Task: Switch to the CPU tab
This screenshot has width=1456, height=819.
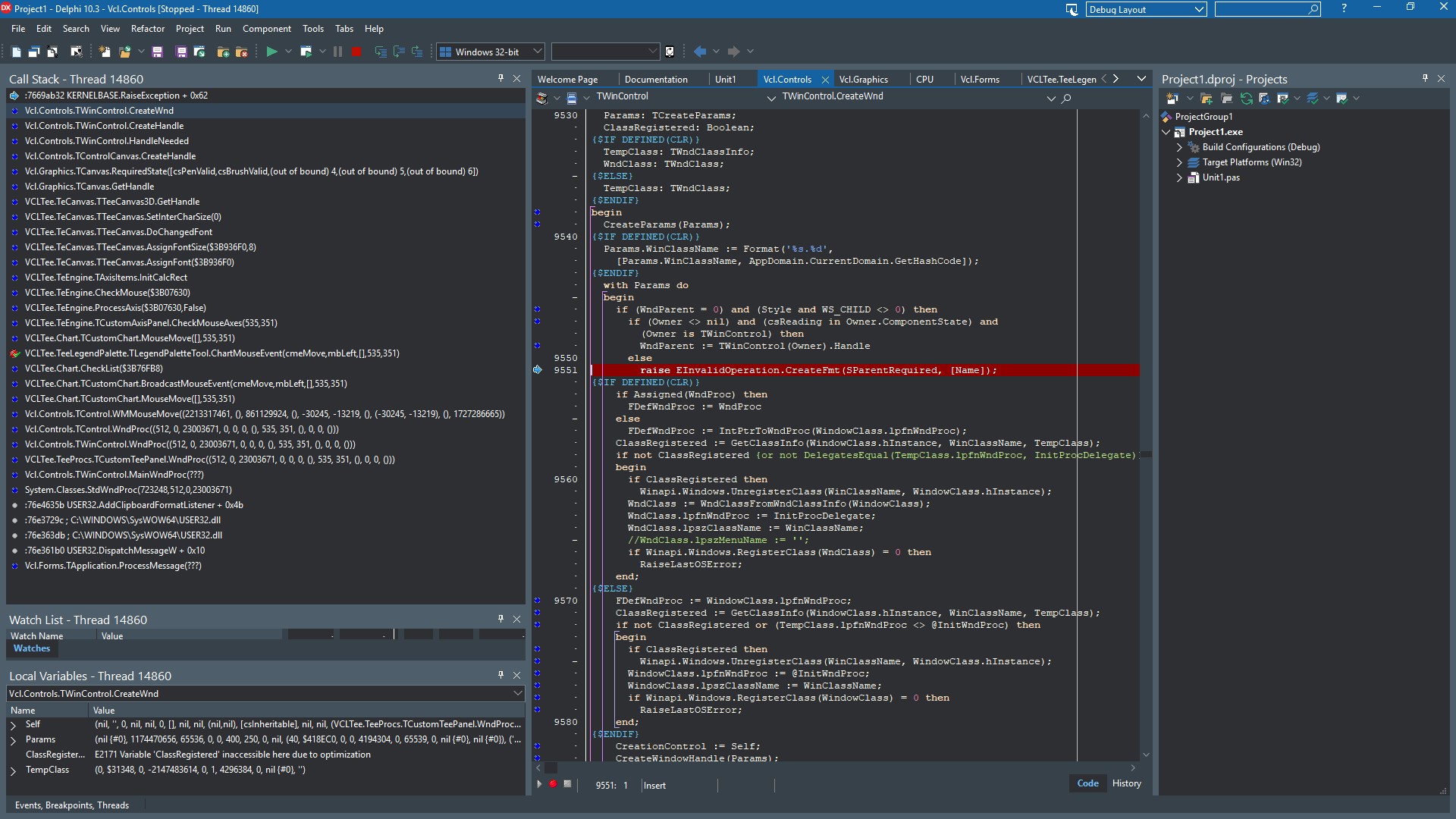Action: (x=924, y=80)
